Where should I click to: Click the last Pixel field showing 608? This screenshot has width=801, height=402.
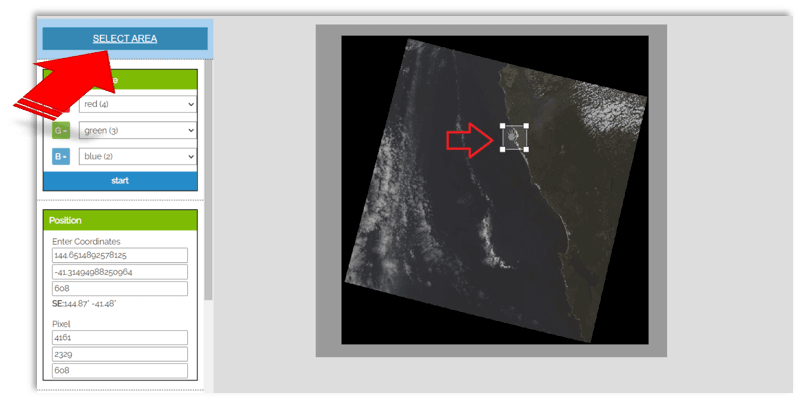[120, 371]
